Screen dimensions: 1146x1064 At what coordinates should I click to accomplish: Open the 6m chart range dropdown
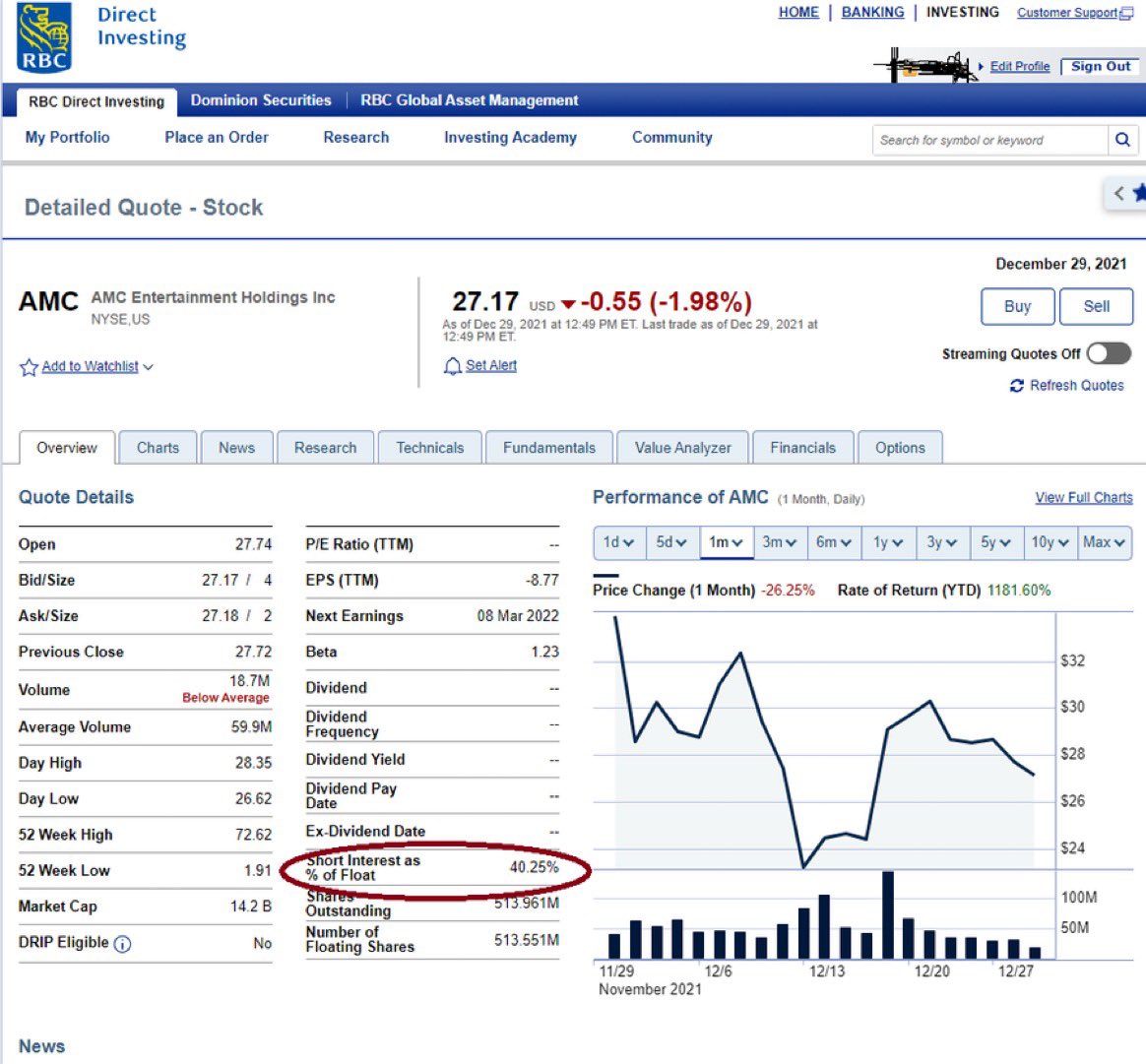pos(834,542)
